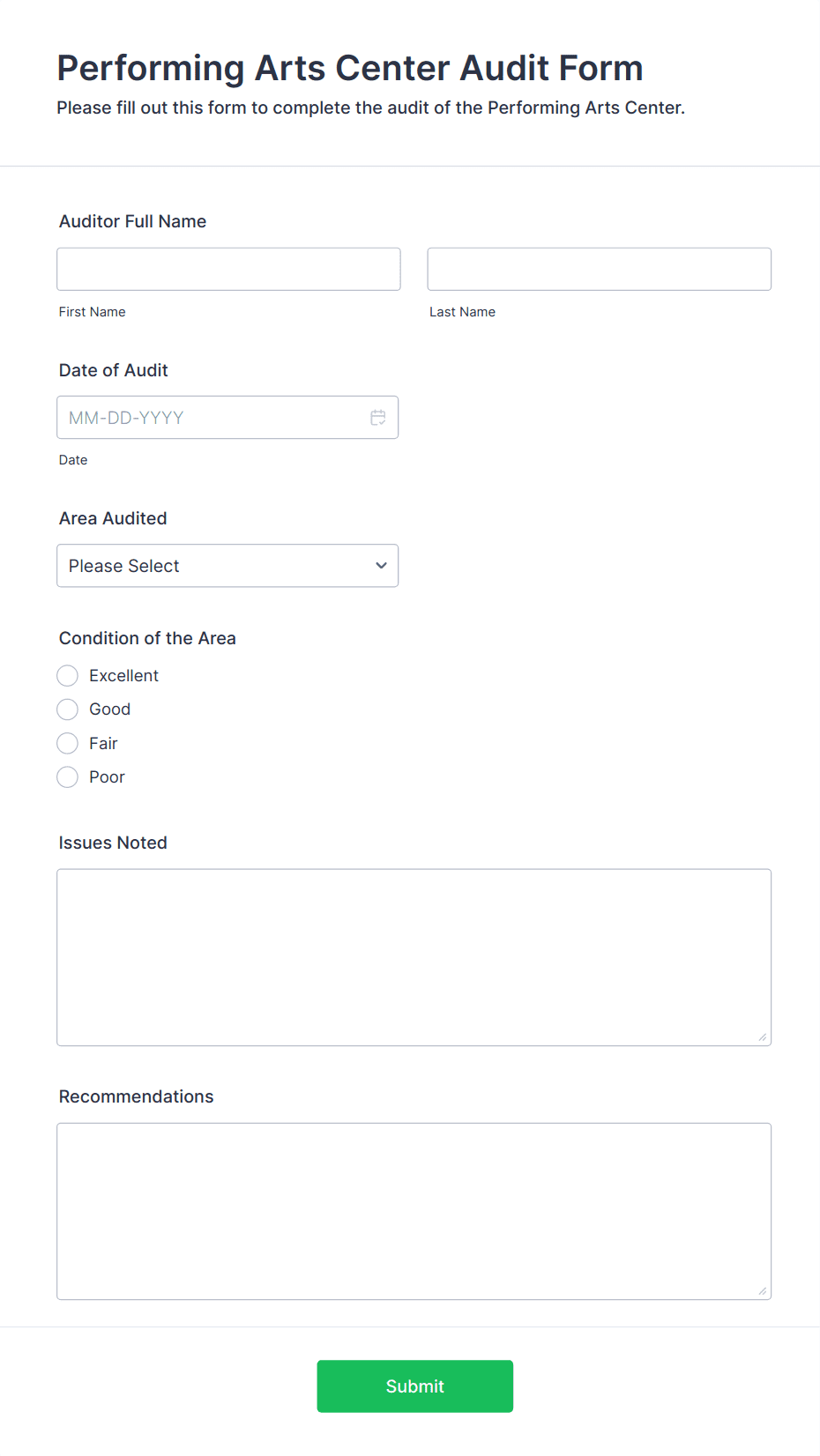Click the Performing Arts Center Audit Form heading

[350, 68]
